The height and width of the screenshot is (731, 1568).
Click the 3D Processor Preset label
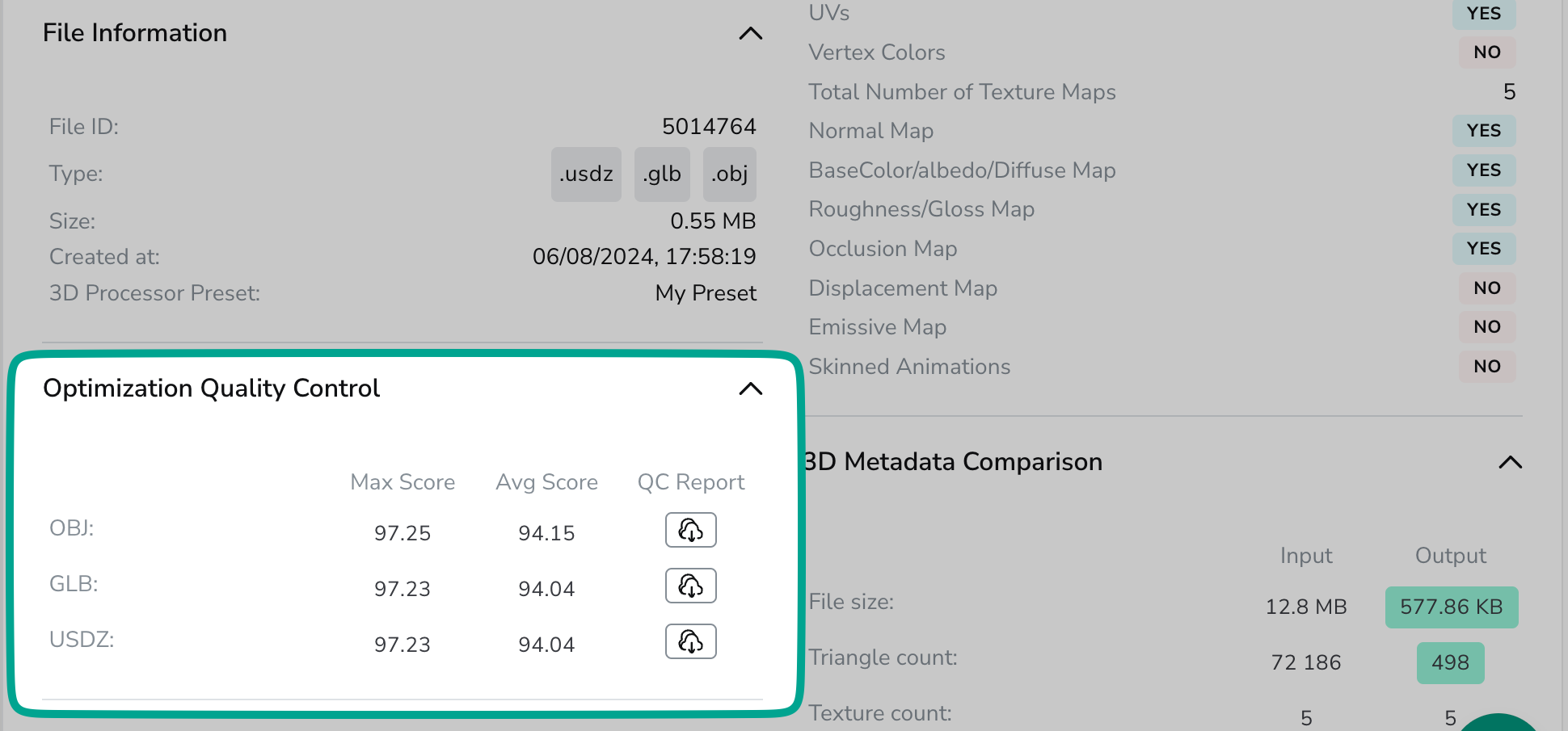coord(154,293)
